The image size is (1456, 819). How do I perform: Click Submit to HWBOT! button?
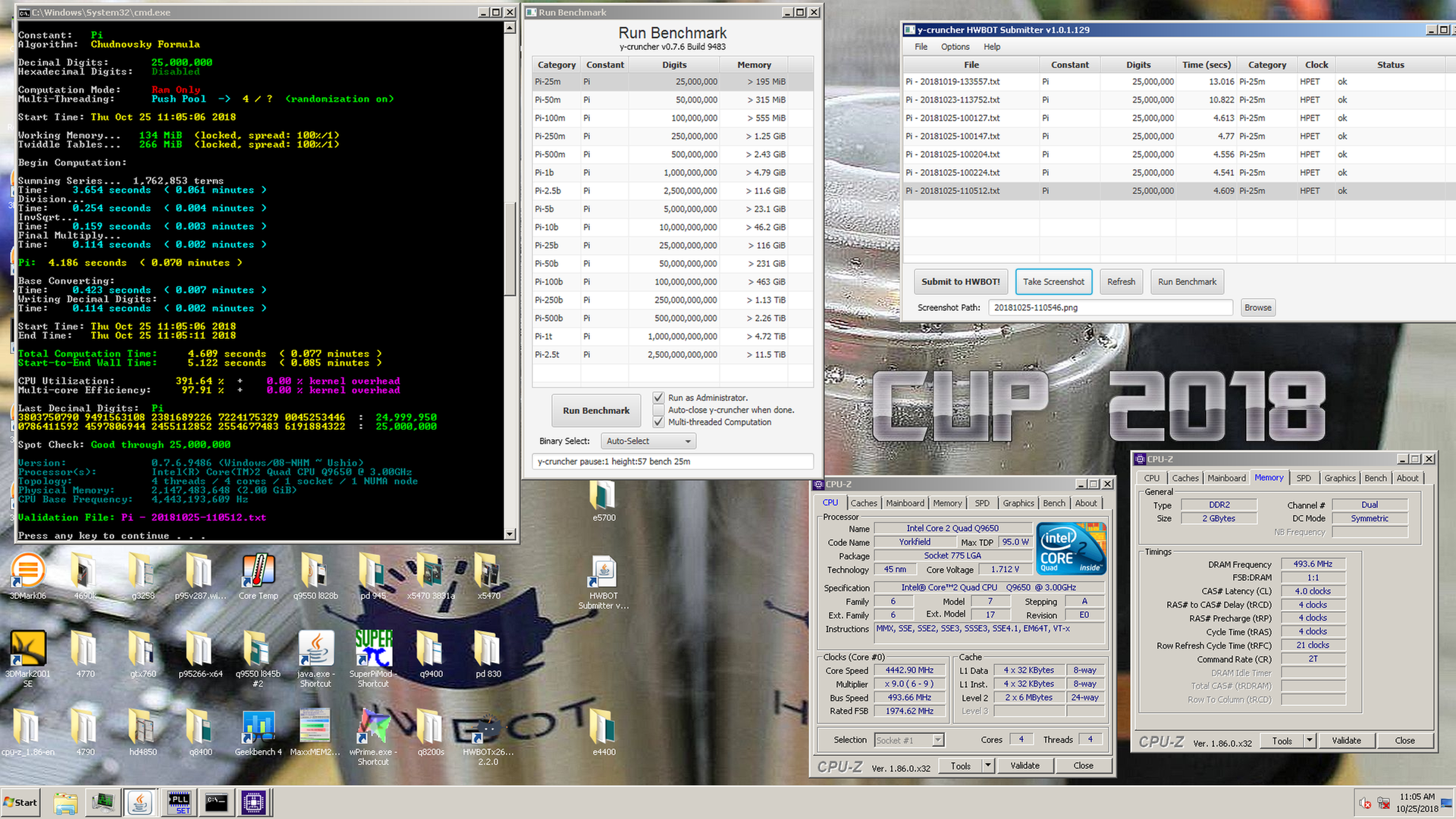coord(961,282)
